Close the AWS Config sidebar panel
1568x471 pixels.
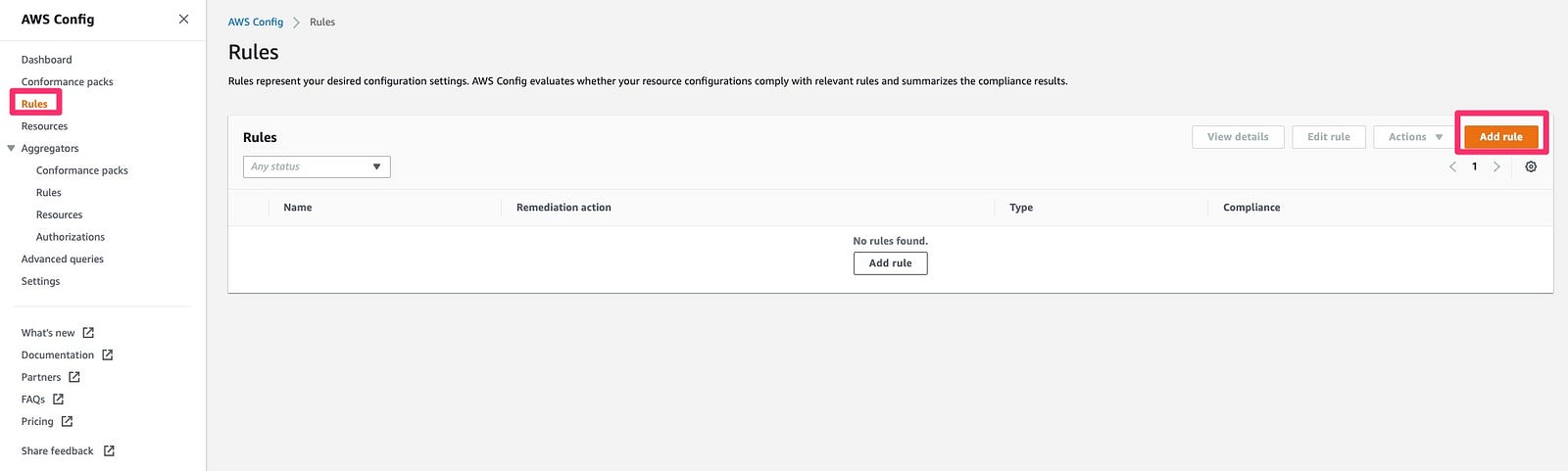tap(183, 19)
